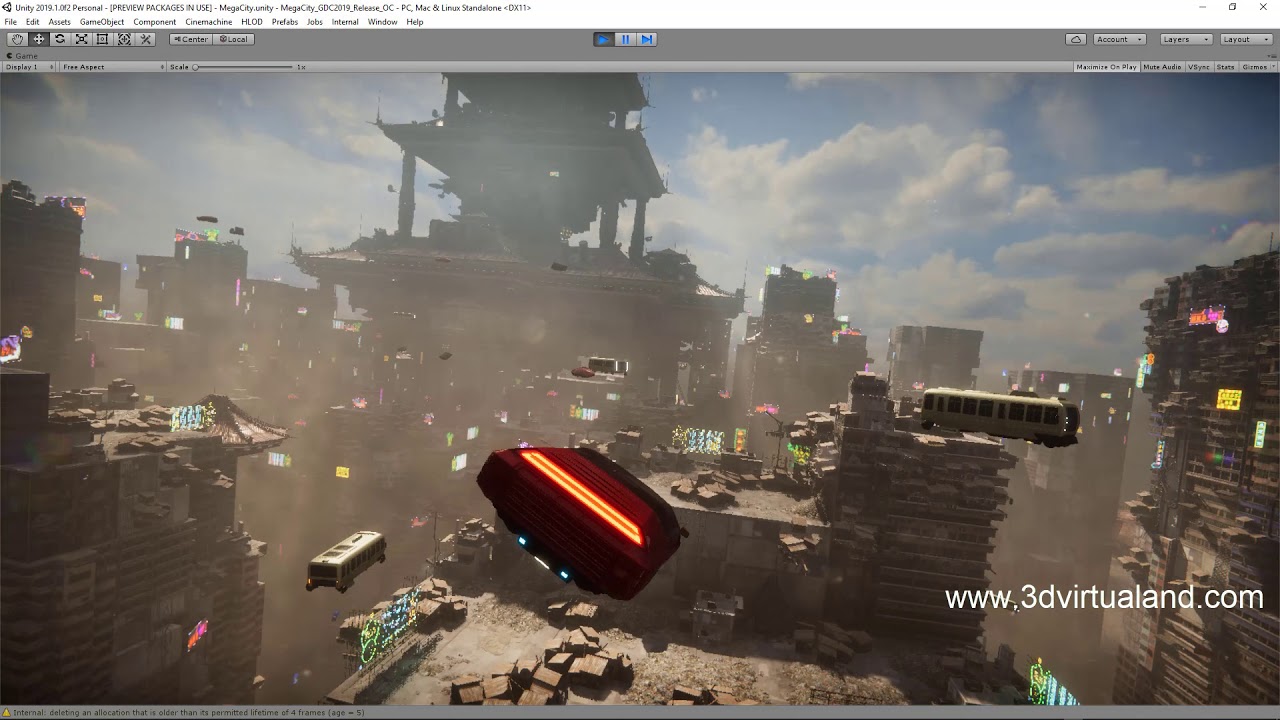The height and width of the screenshot is (720, 1280).
Task: Open the Help menu
Action: pos(415,22)
